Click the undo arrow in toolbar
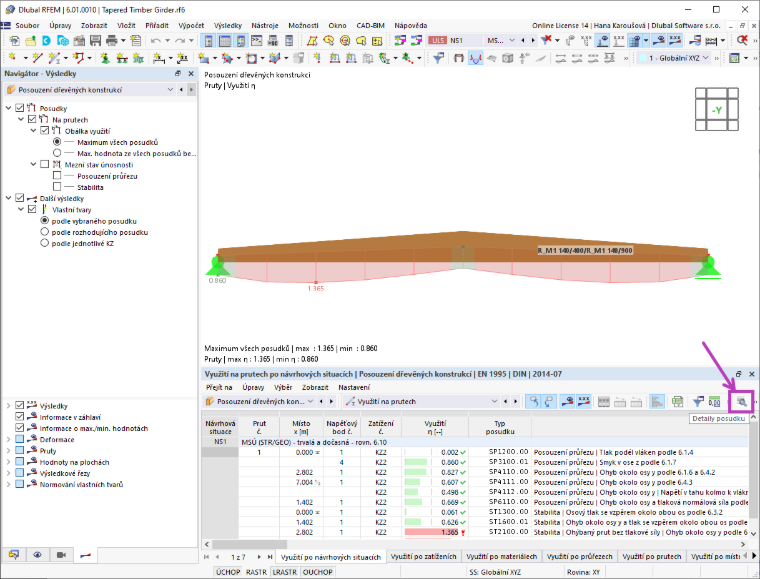760x579 pixels. tap(156, 41)
